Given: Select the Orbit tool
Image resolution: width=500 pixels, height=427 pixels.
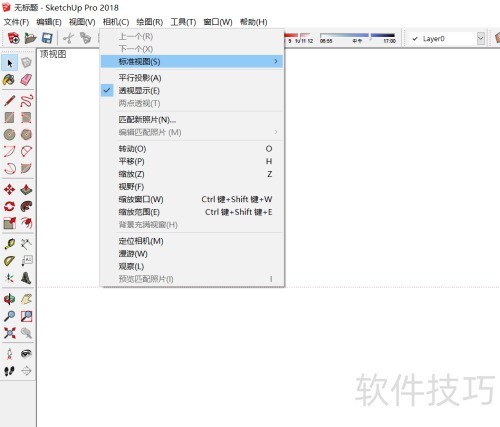Looking at the screenshot, I should tap(10, 299).
